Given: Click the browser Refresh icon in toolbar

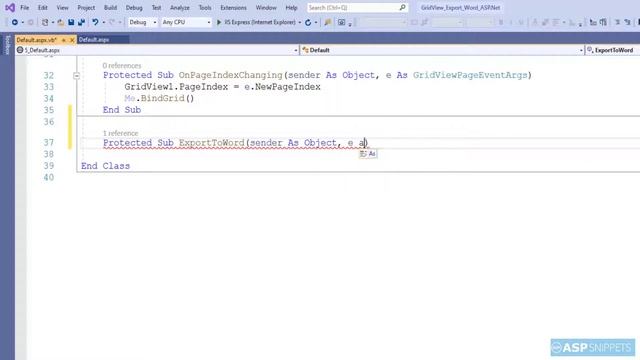Looking at the screenshot, I should (x=308, y=22).
